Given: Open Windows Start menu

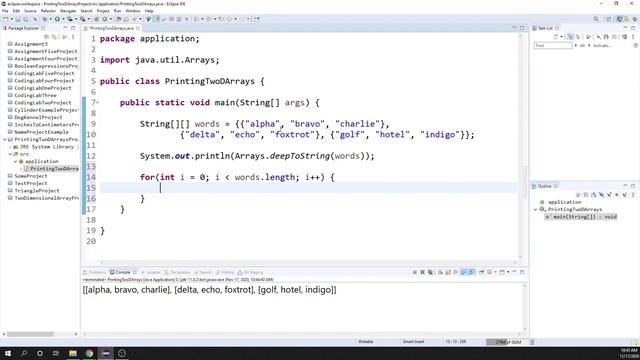Looking at the screenshot, I should click(7, 353).
